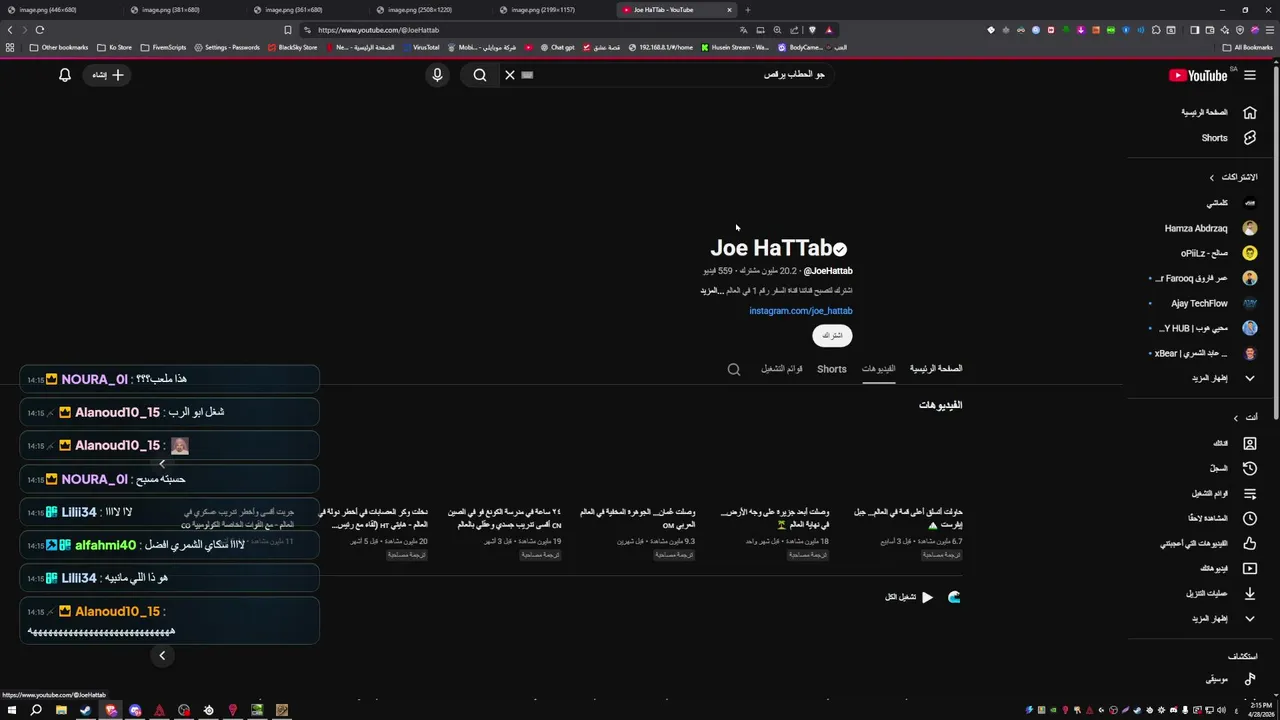Open Ajay TechFlow subscription
The width and height of the screenshot is (1280, 720).
click(1213, 303)
